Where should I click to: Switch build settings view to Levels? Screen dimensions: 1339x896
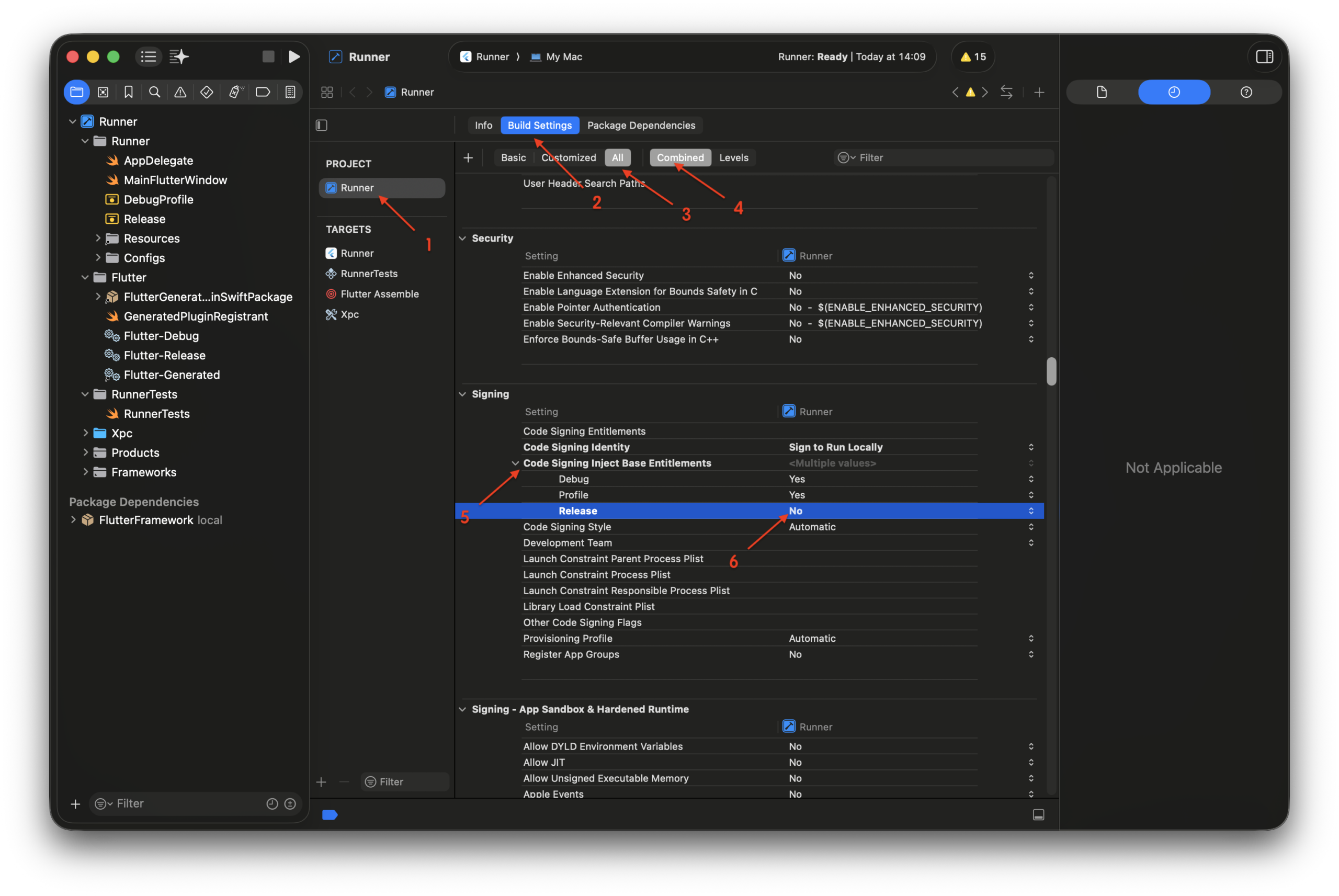pos(733,158)
